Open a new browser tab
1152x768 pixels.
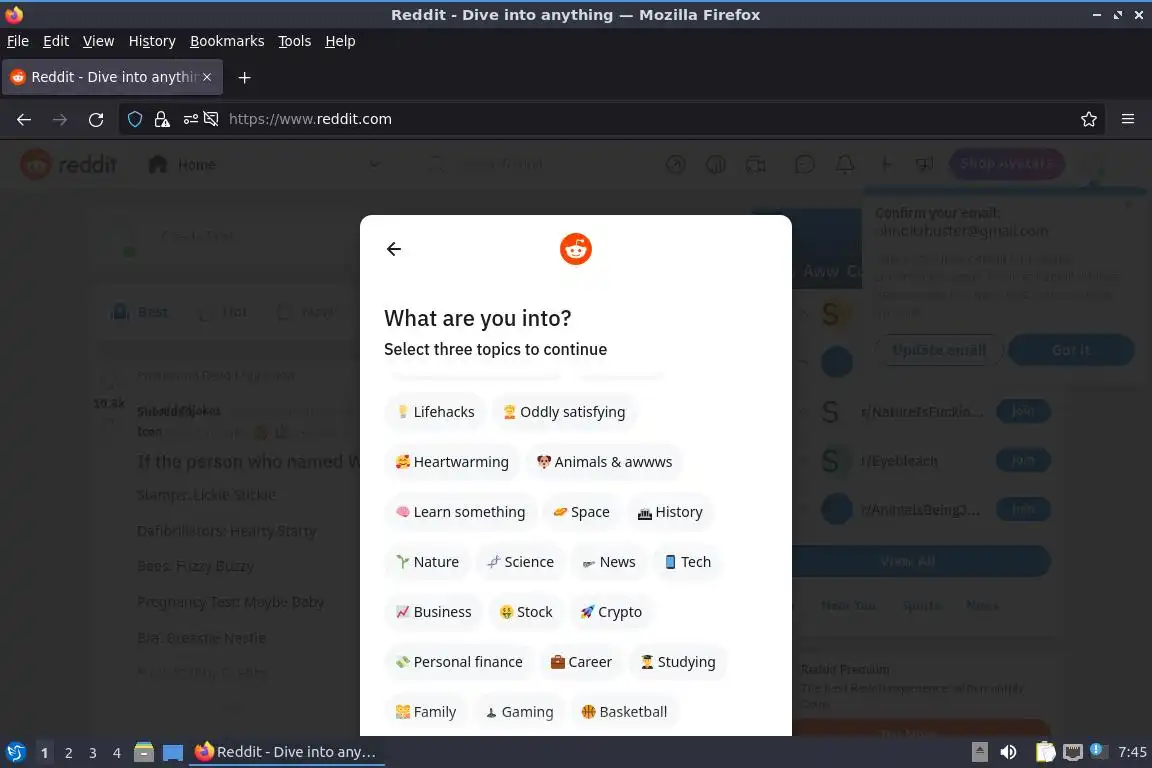[x=245, y=78]
